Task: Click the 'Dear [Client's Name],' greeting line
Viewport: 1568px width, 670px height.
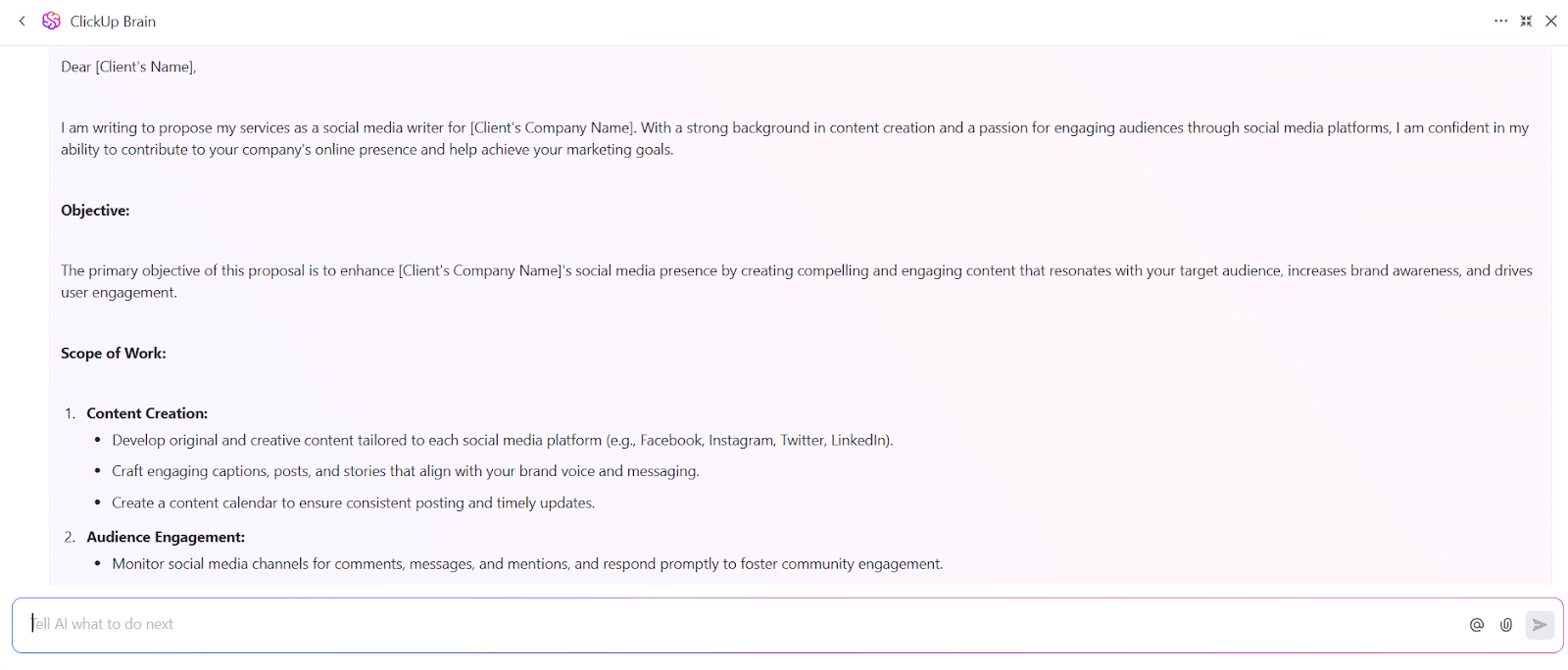Action: 128,67
